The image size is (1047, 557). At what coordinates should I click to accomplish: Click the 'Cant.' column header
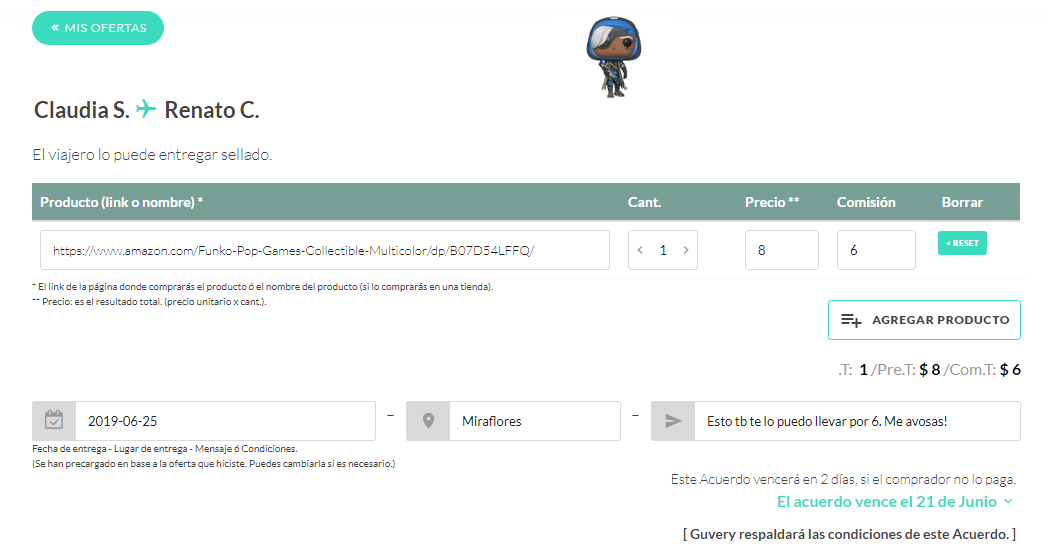coord(644,202)
